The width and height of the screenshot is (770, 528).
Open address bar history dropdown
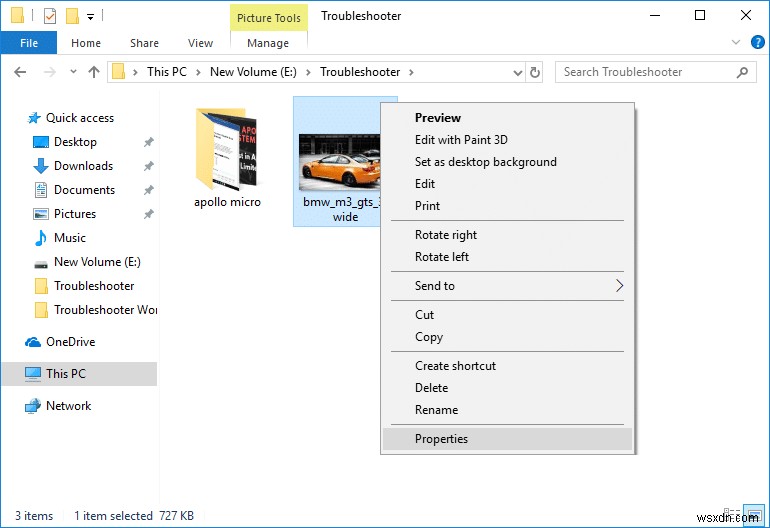(x=518, y=73)
